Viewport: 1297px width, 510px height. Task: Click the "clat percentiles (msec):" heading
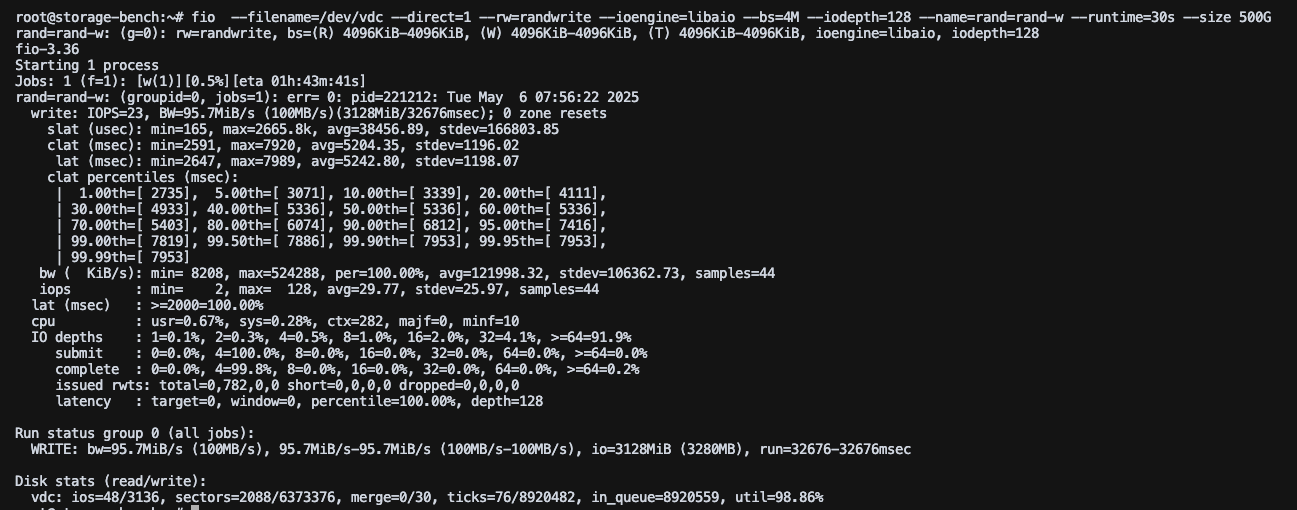click(x=143, y=177)
